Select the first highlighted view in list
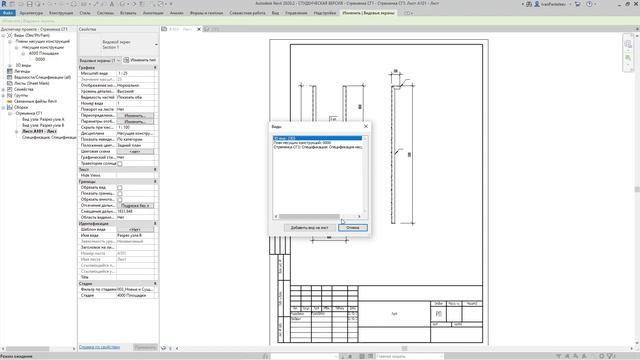Viewport: 640px width, 360px height. (x=317, y=138)
